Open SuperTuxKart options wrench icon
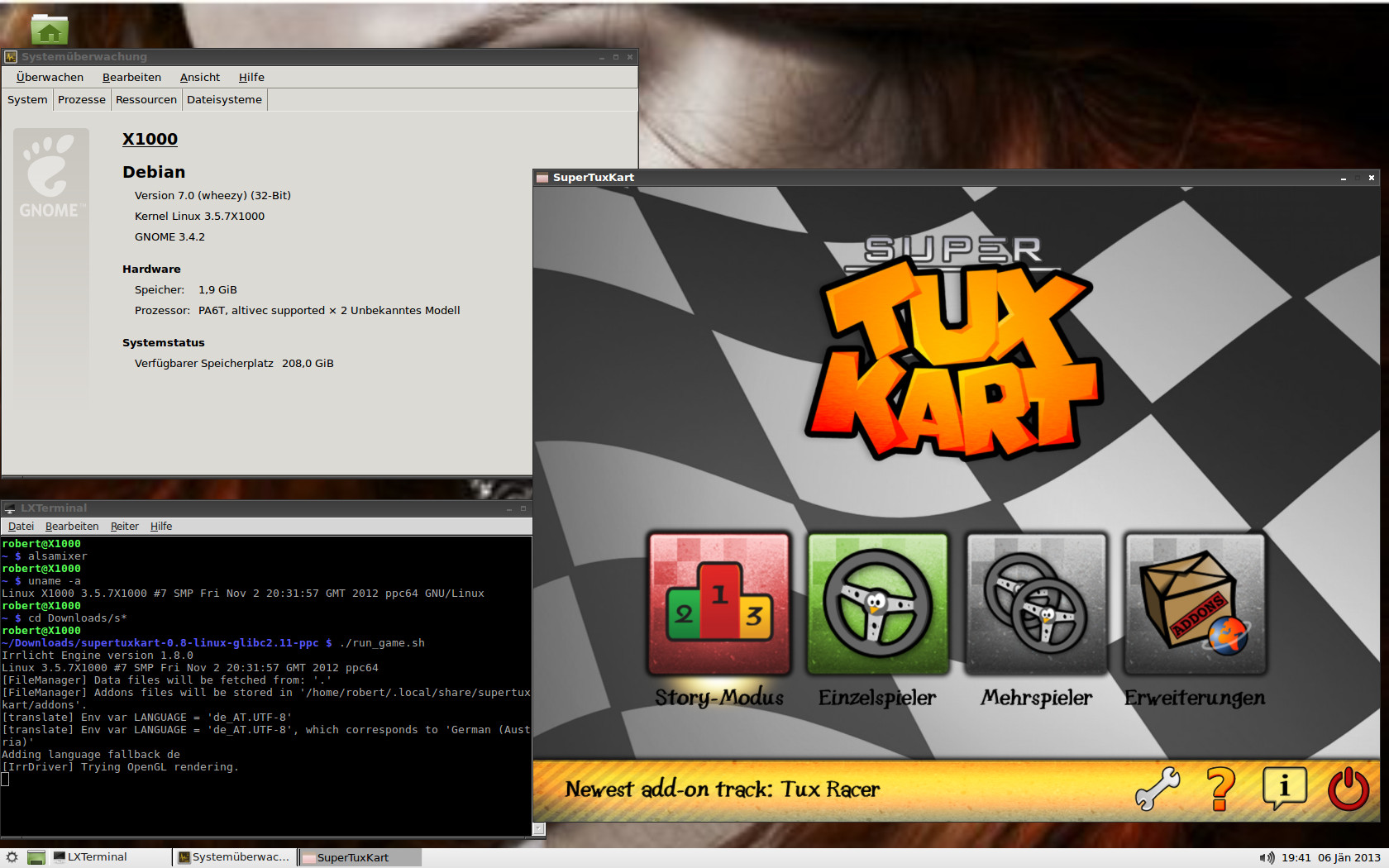The image size is (1389, 868). pos(1157,788)
